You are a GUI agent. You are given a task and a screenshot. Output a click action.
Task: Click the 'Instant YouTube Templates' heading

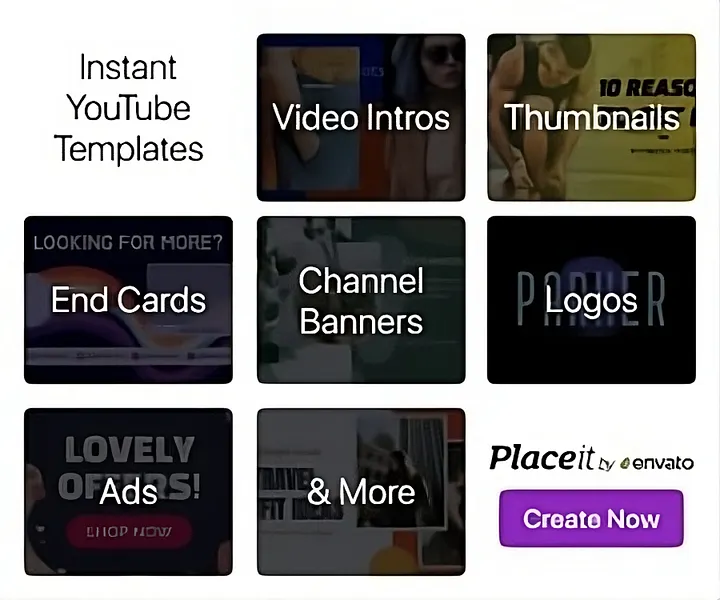click(x=128, y=108)
